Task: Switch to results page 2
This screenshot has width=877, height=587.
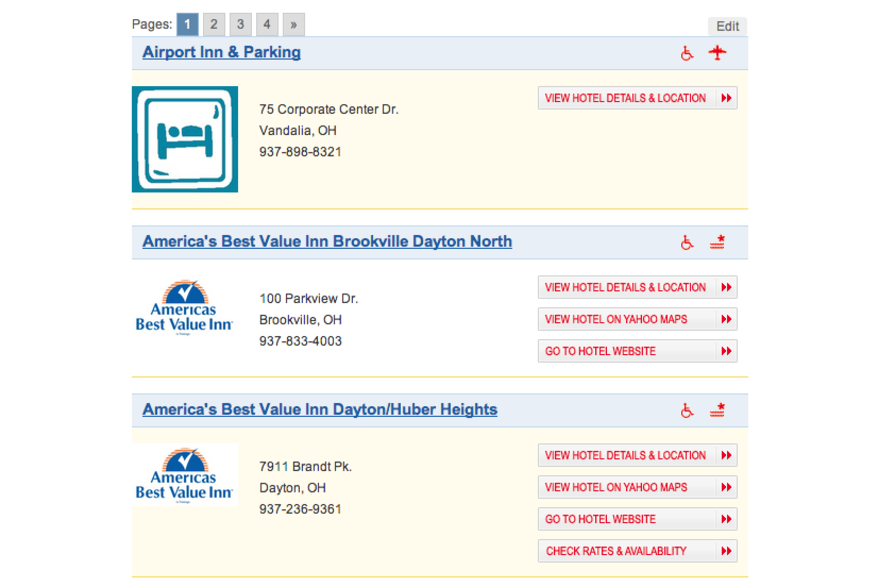Action: [x=213, y=23]
